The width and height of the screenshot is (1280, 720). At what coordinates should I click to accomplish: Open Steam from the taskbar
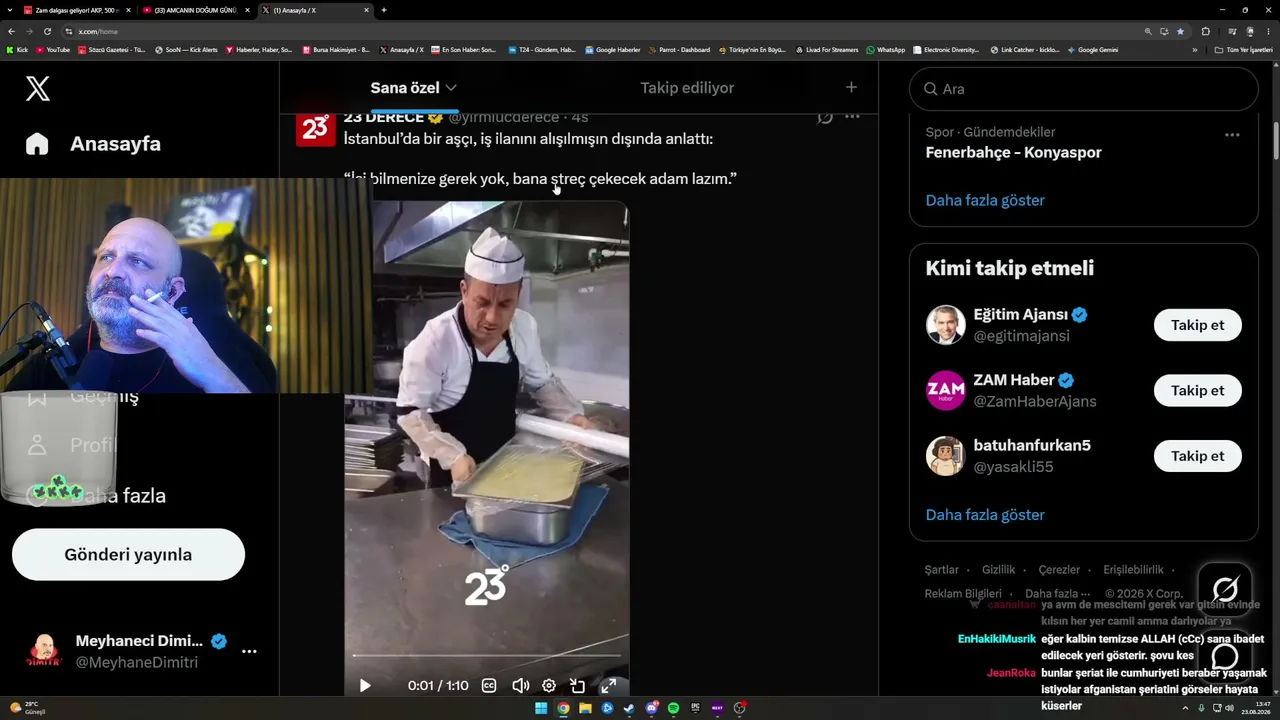(x=629, y=708)
